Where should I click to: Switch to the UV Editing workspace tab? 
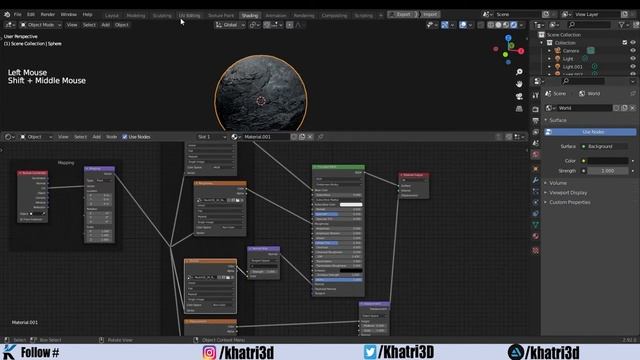(x=189, y=16)
